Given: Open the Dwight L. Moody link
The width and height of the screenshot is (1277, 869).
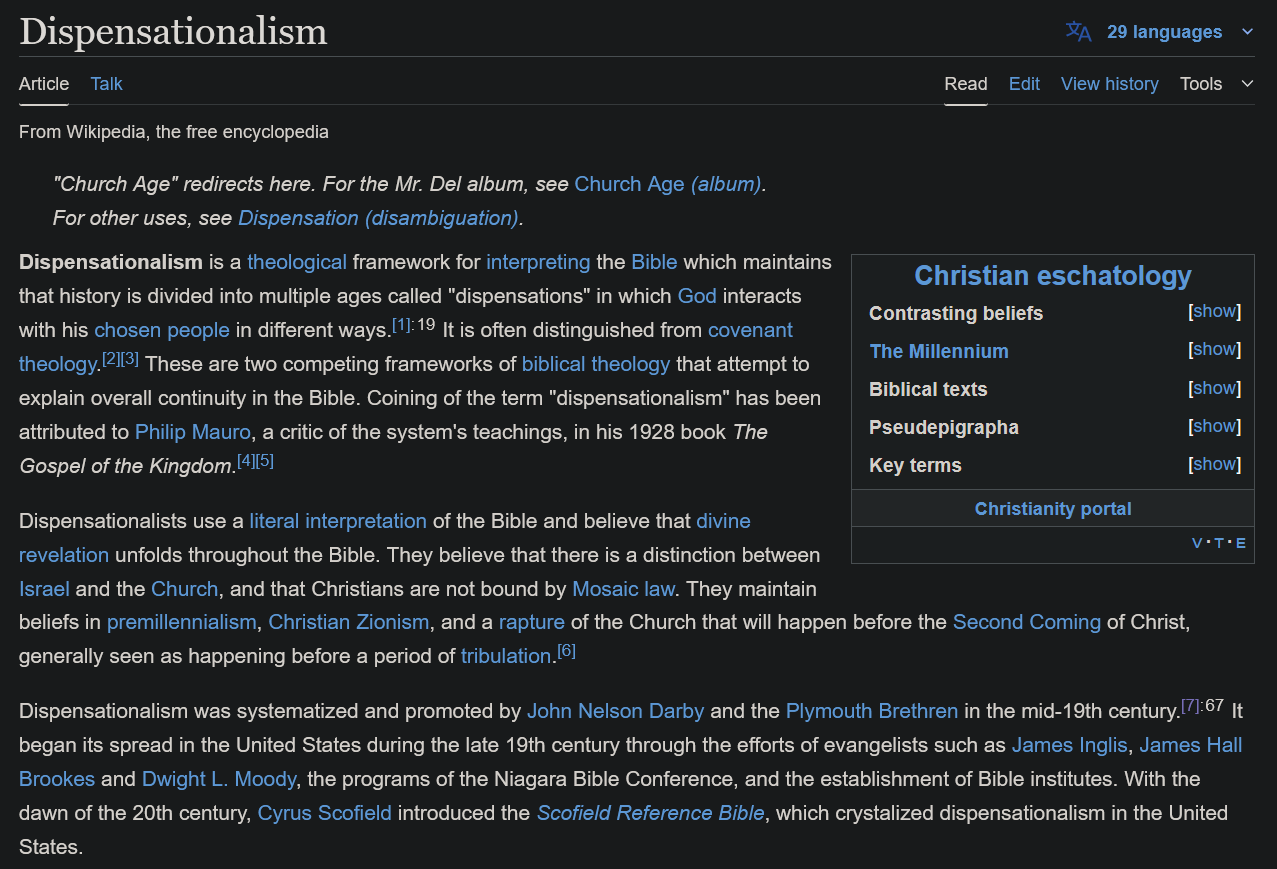Looking at the screenshot, I should pyautogui.click(x=219, y=780).
